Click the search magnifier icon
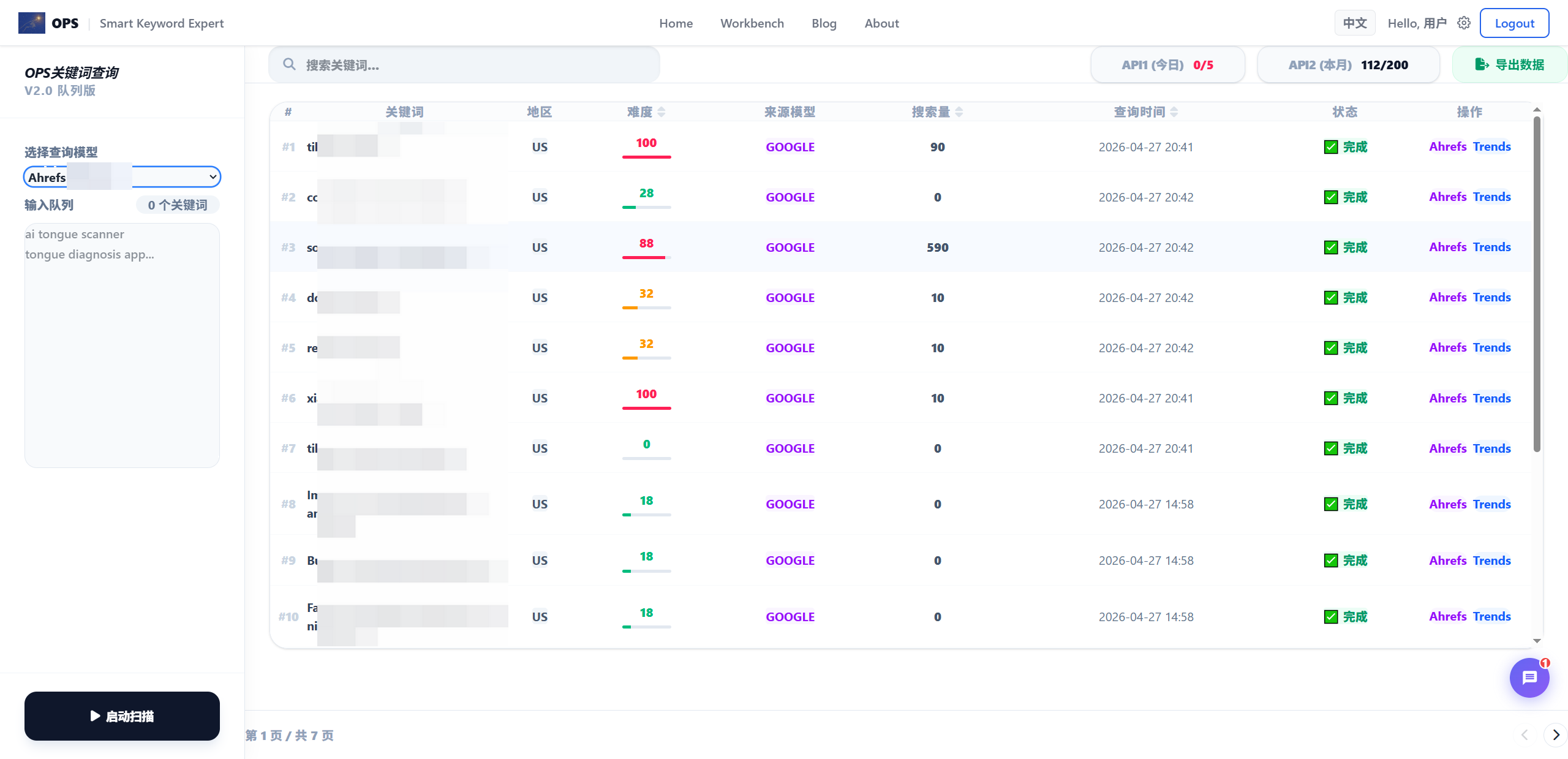This screenshot has width=1568, height=759. click(x=289, y=64)
